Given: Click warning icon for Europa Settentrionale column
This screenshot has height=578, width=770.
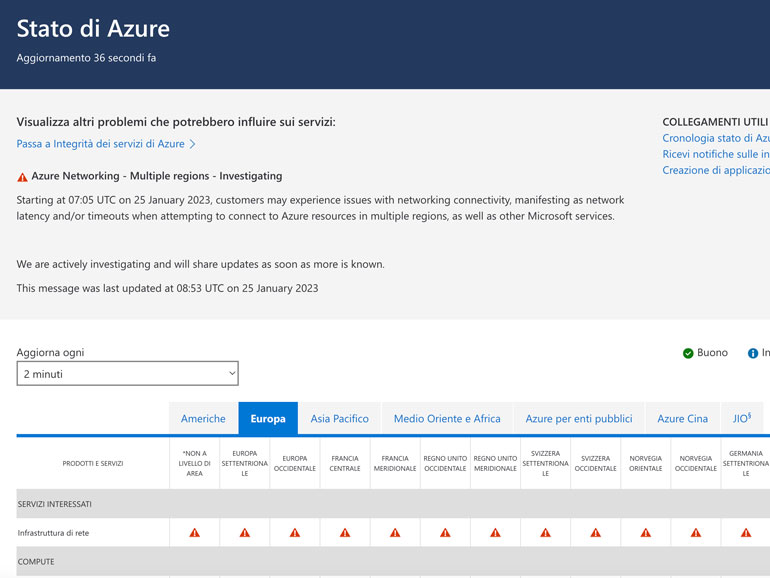Looking at the screenshot, I should 245,532.
